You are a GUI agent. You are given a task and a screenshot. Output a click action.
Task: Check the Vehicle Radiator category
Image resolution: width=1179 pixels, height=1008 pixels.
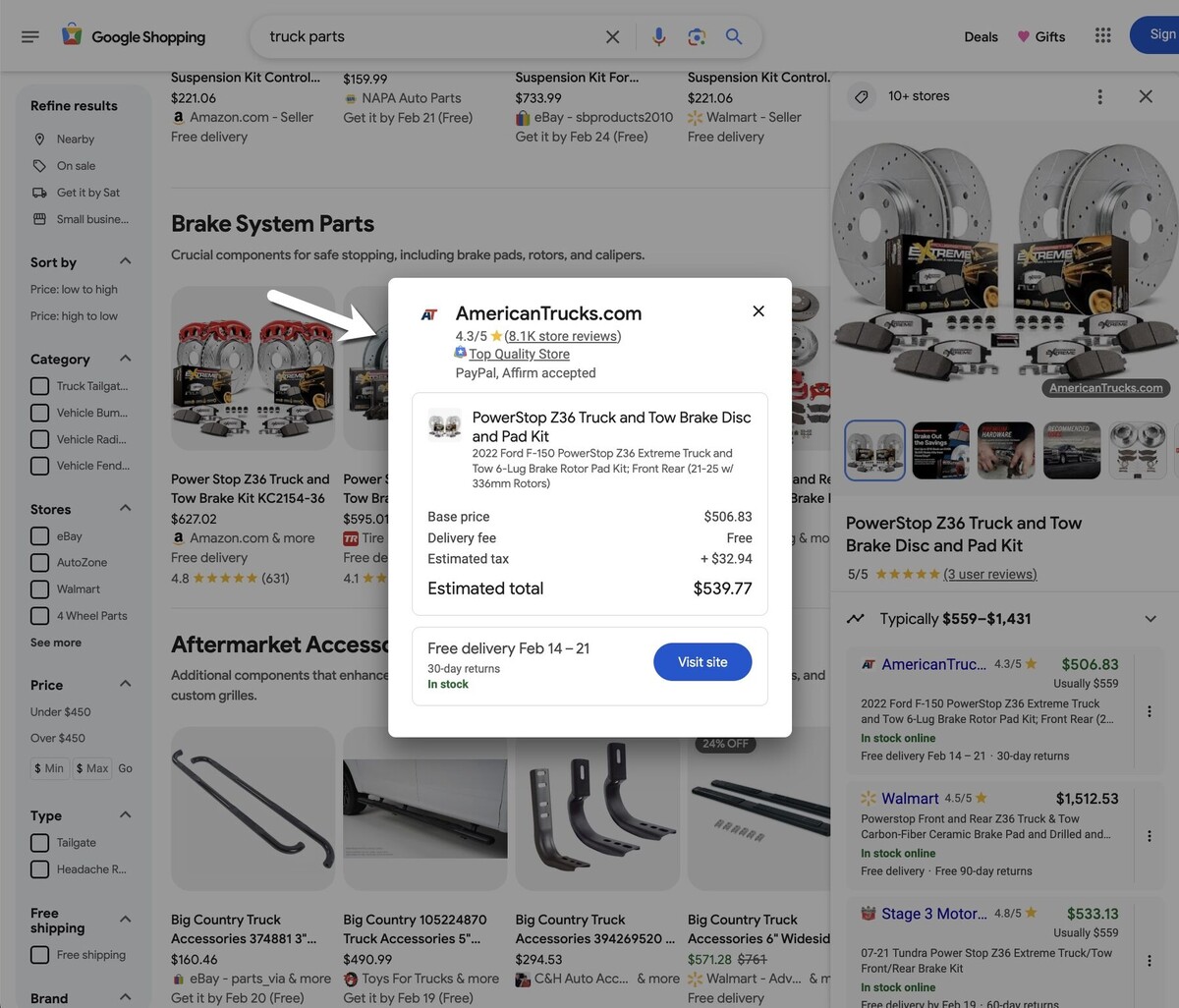click(39, 439)
